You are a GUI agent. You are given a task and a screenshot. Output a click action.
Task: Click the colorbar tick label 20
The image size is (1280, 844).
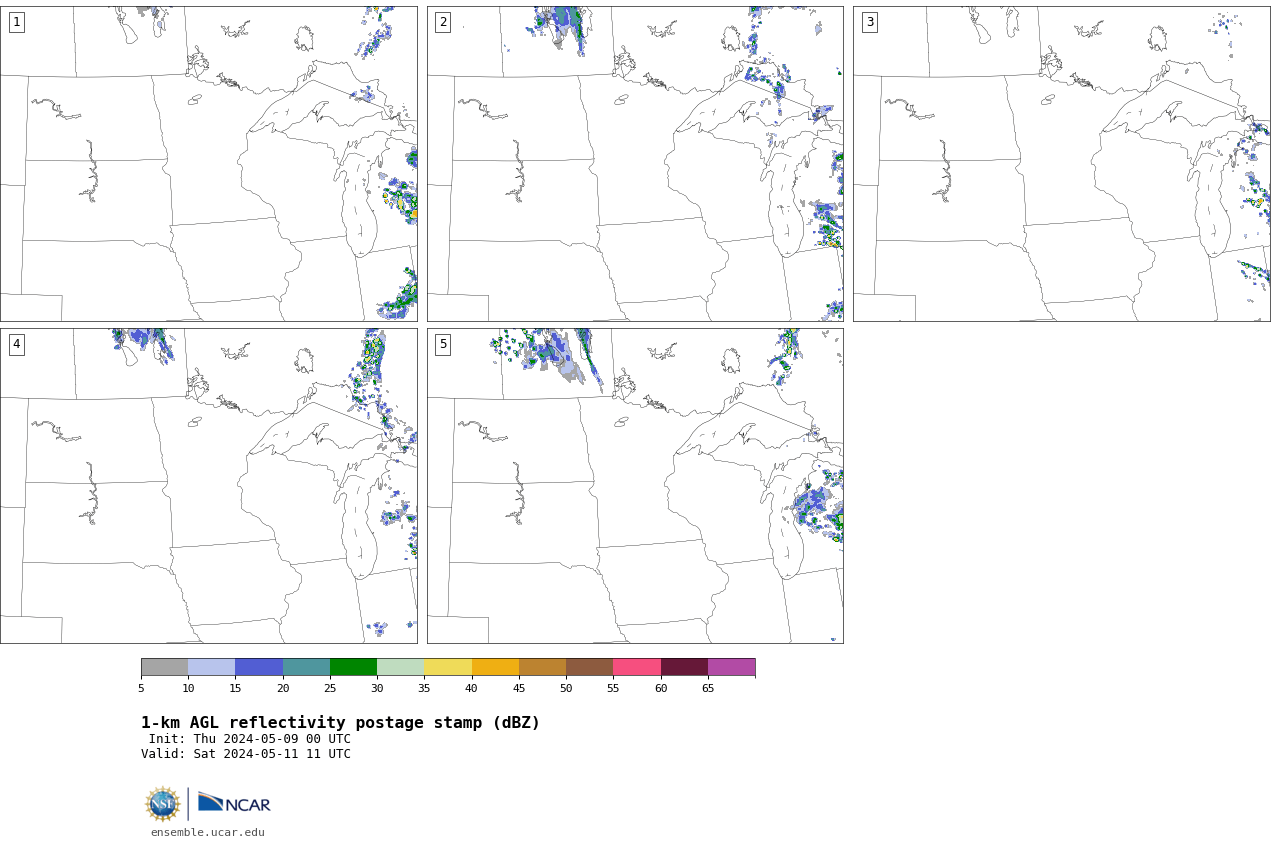coord(283,688)
